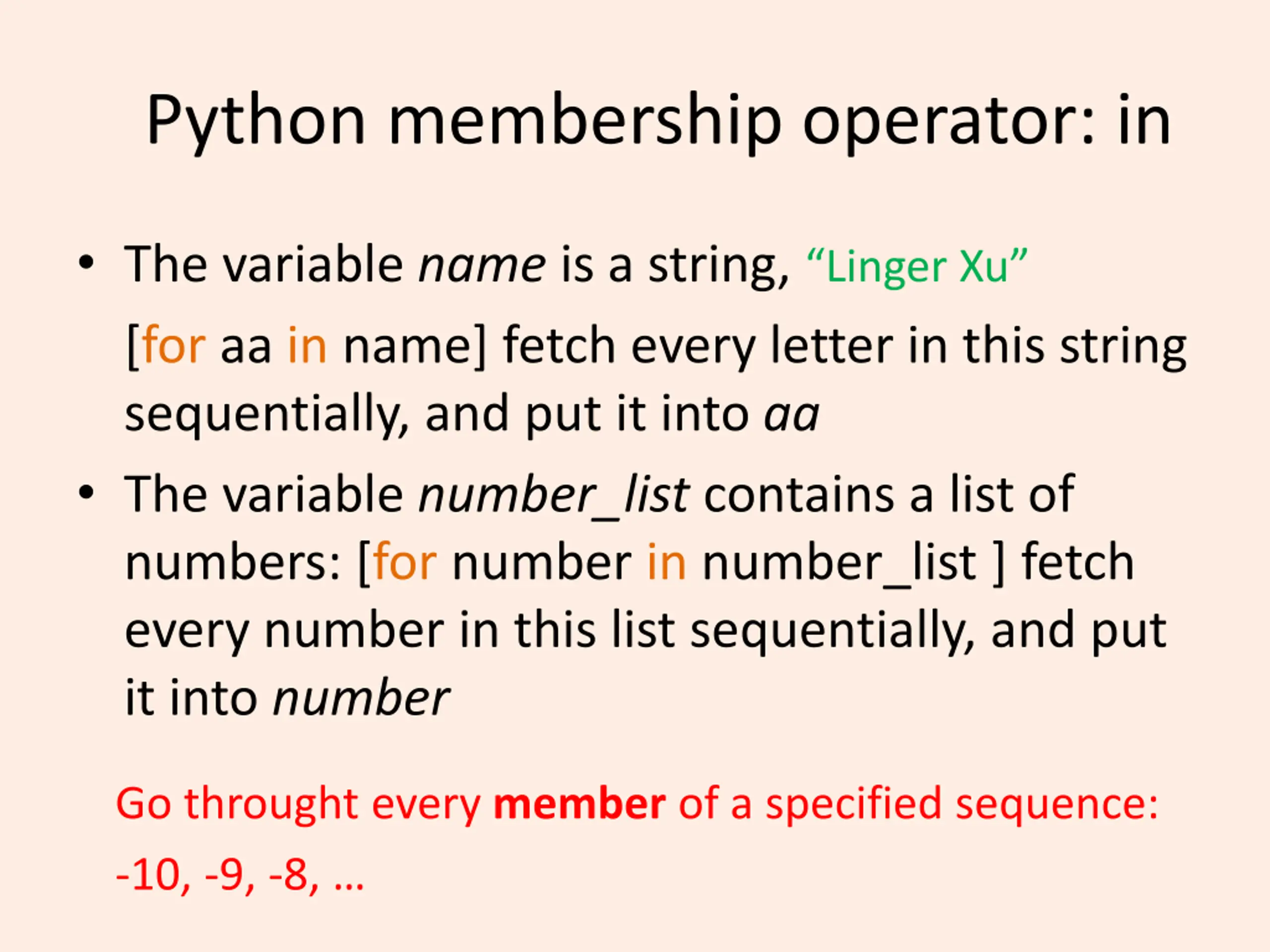
Task: Click the word "sequentially," in the first bullet
Action: click(267, 415)
